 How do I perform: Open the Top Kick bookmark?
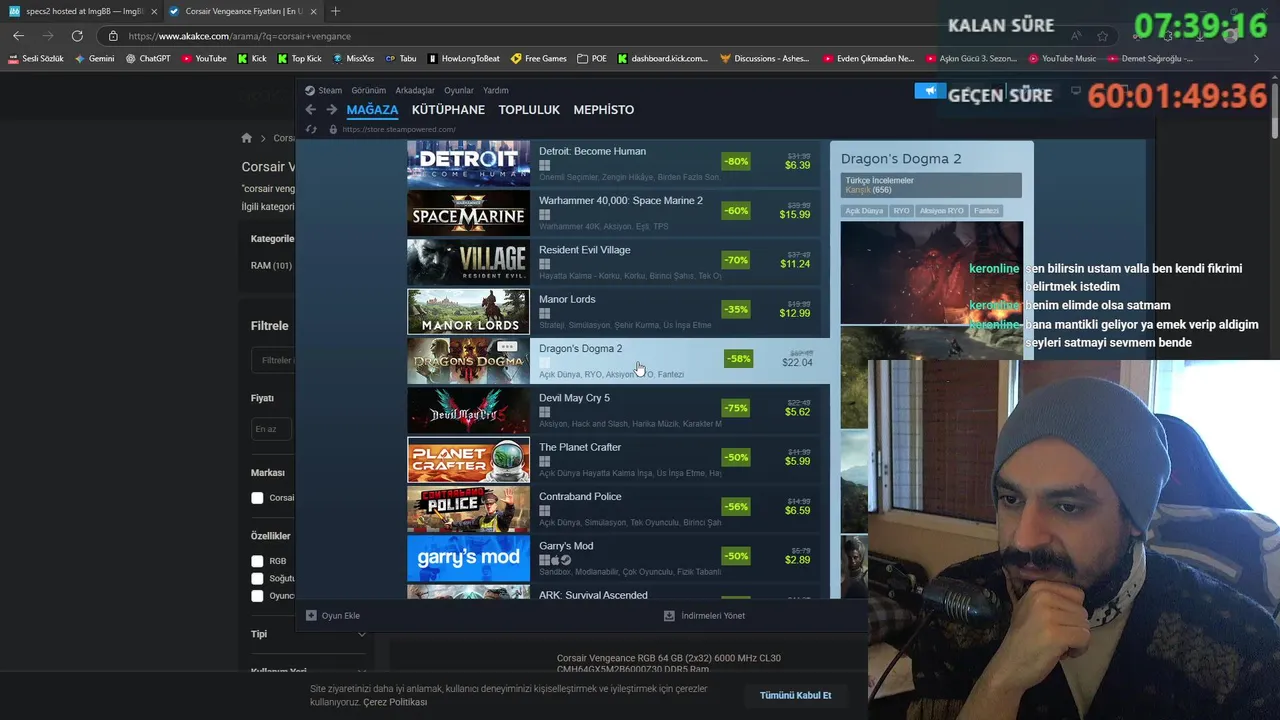tap(300, 59)
